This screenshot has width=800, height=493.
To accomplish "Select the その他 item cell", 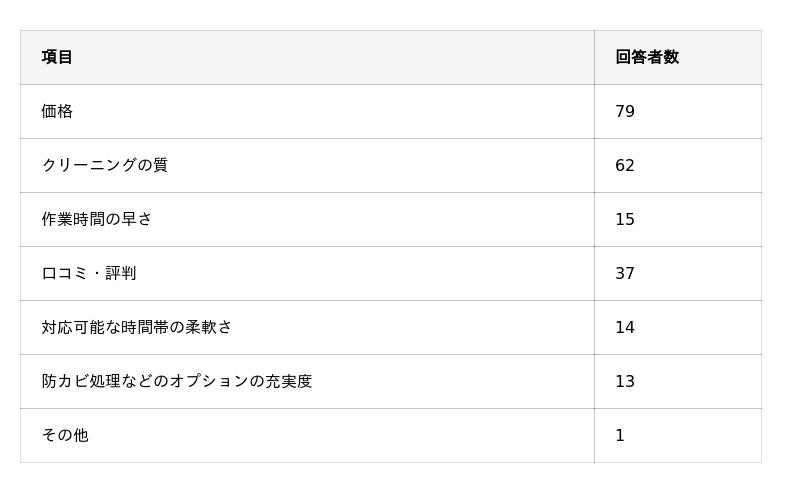I will (x=65, y=435).
